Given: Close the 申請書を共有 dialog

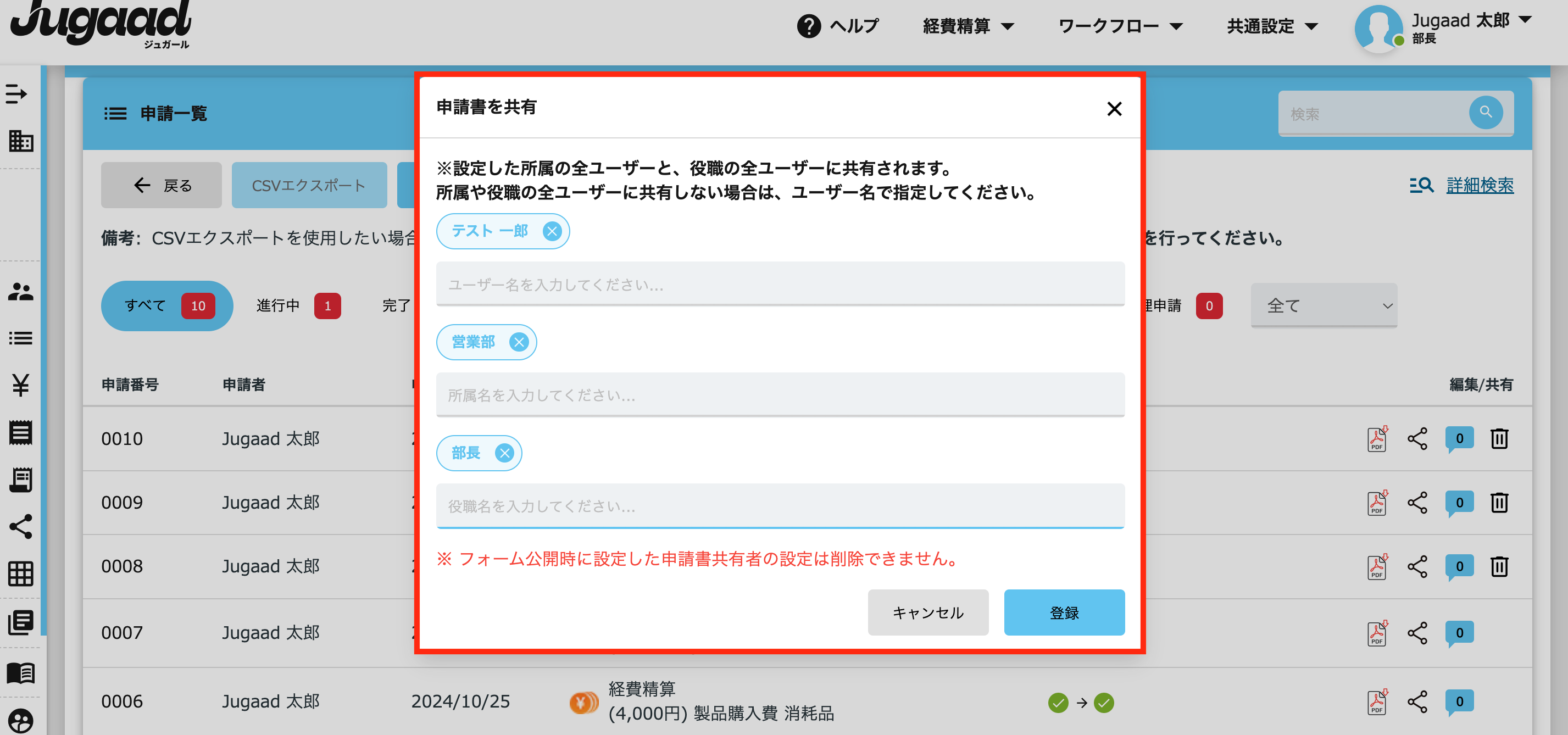Looking at the screenshot, I should [1114, 109].
